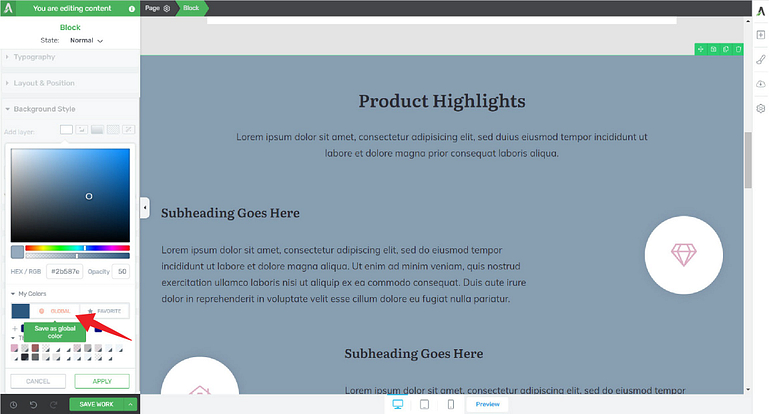Click the second 'Subheading Goes Here' heading
This screenshot has height=414, width=769.
(x=413, y=354)
